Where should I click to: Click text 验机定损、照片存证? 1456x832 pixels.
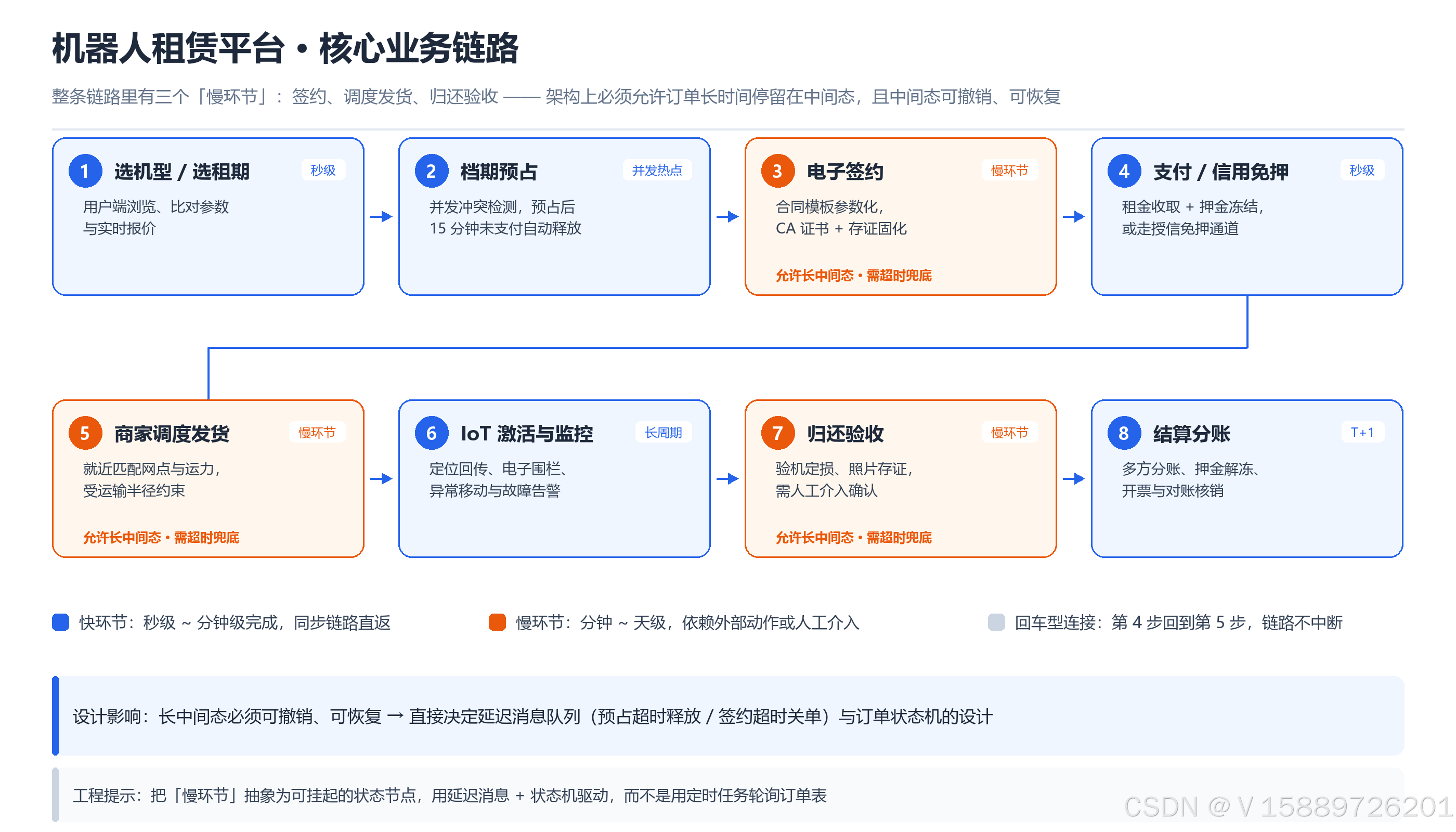[x=844, y=469]
